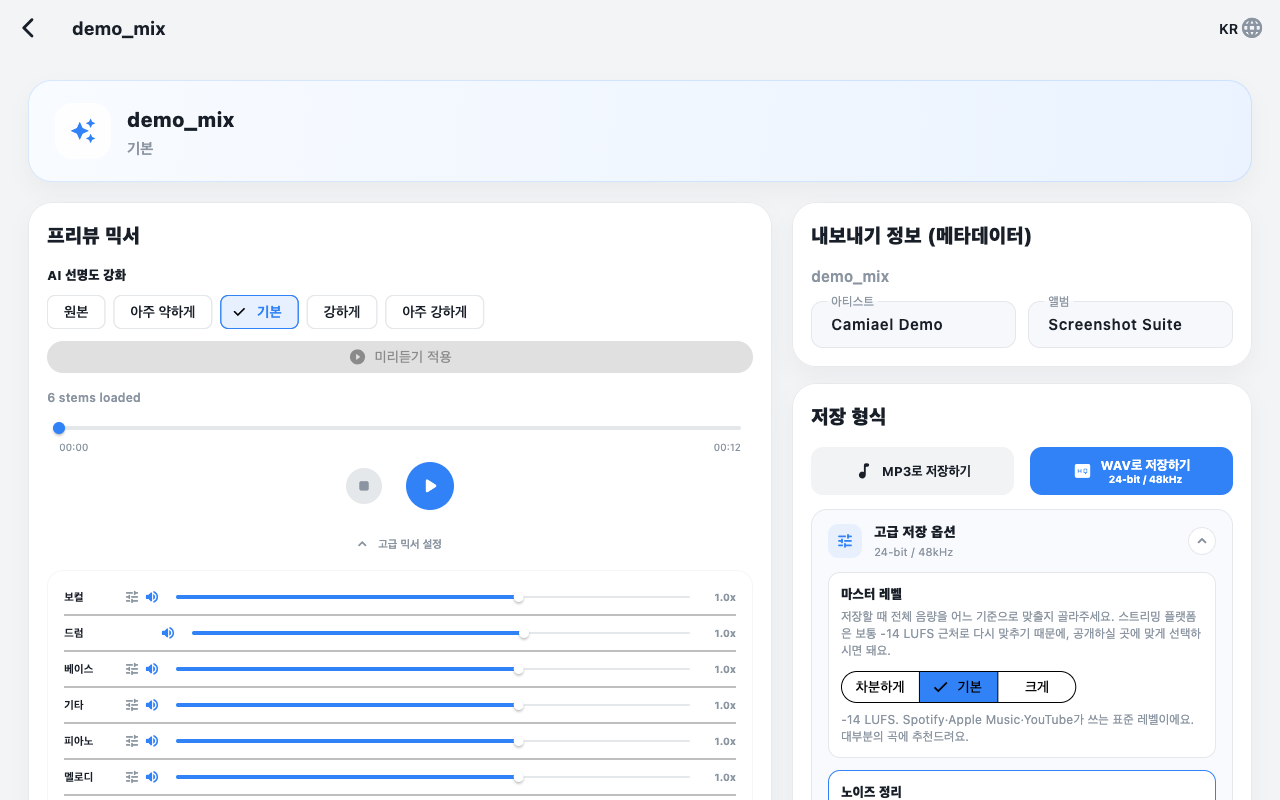The height and width of the screenshot is (800, 1280).
Task: Open EQ settings icon for 멜로디
Action: [x=132, y=777]
